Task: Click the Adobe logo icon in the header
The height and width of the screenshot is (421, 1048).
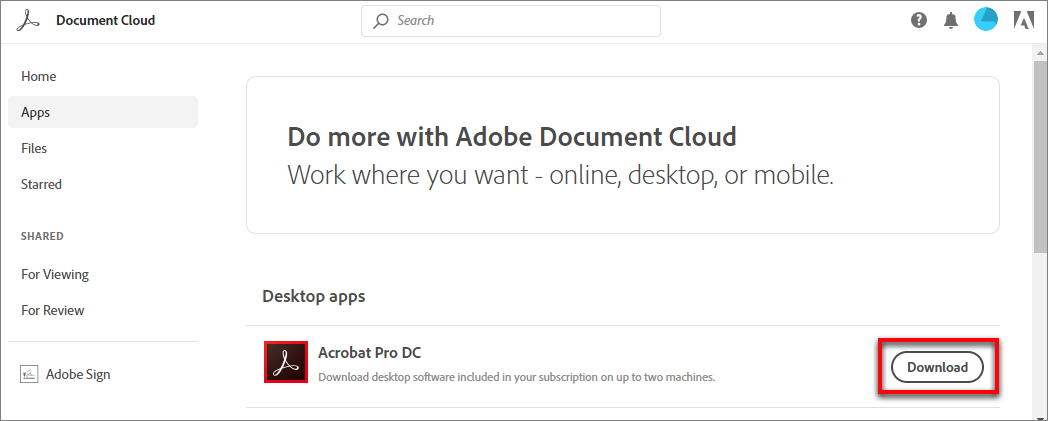Action: (1023, 21)
